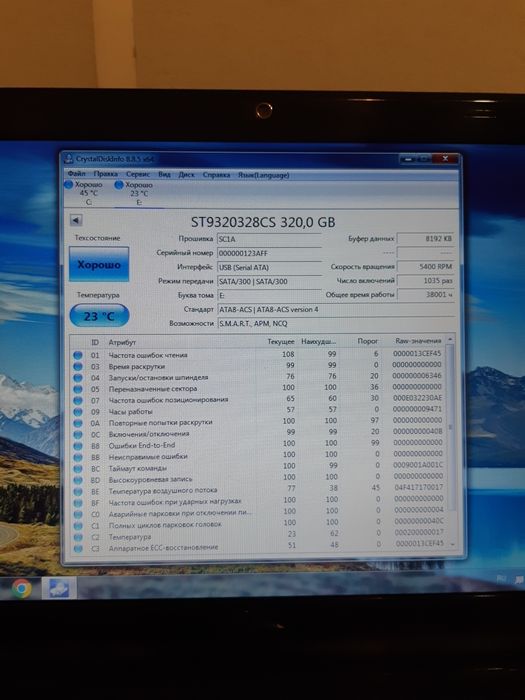Click the attribute list scroll up arrow

(450, 340)
